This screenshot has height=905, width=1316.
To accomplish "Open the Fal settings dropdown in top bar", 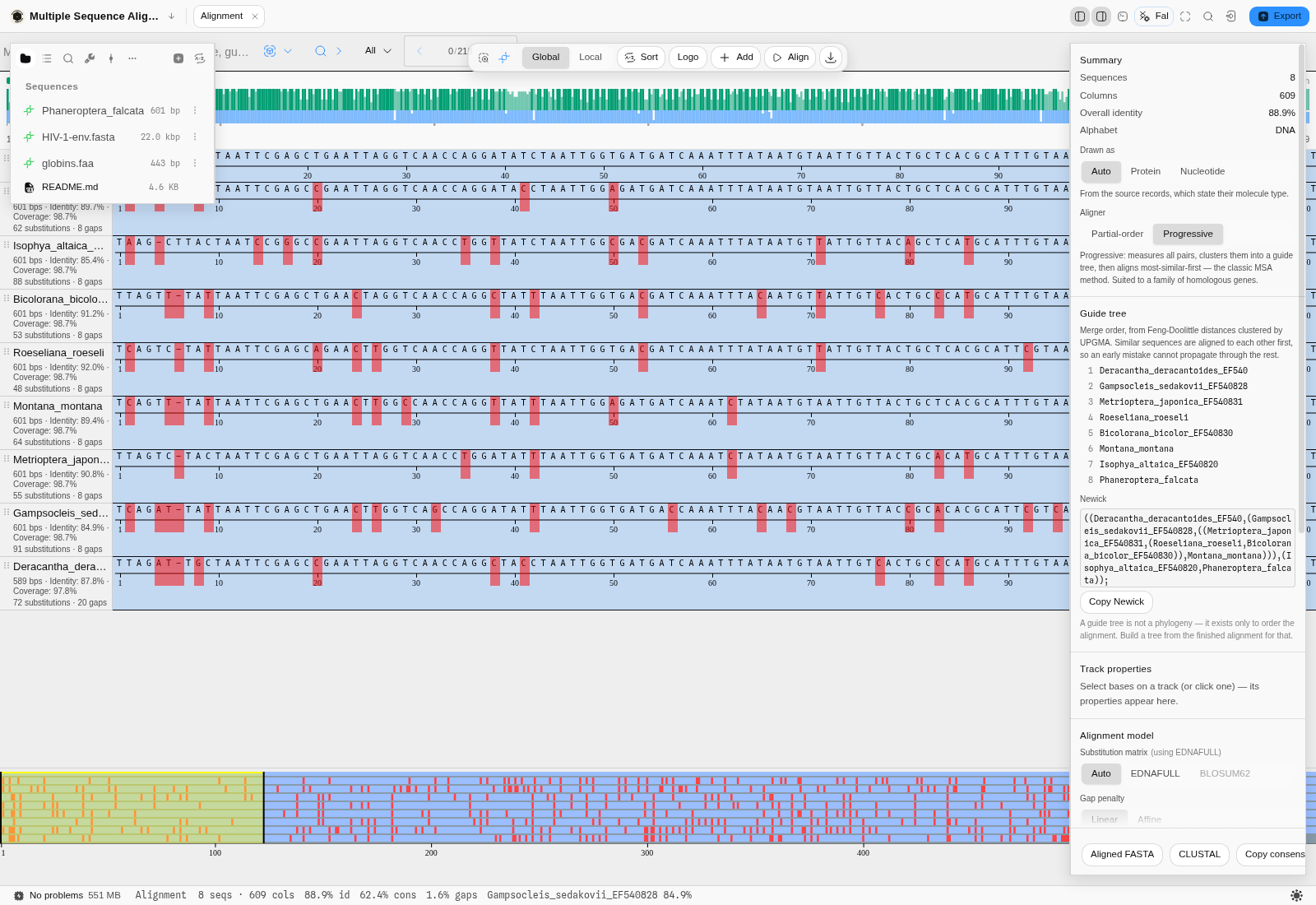I will [1154, 16].
